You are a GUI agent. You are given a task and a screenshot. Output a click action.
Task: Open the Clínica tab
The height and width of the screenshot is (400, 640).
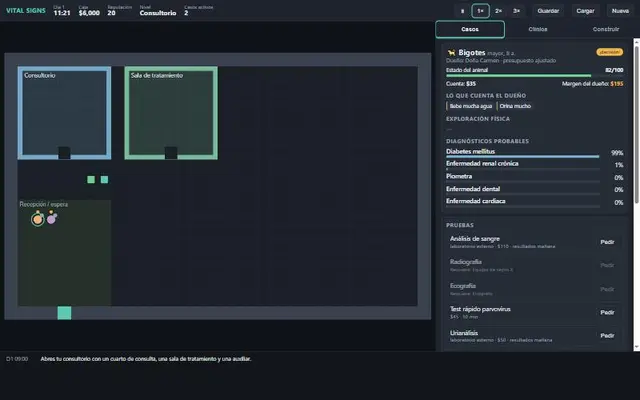[x=538, y=29]
